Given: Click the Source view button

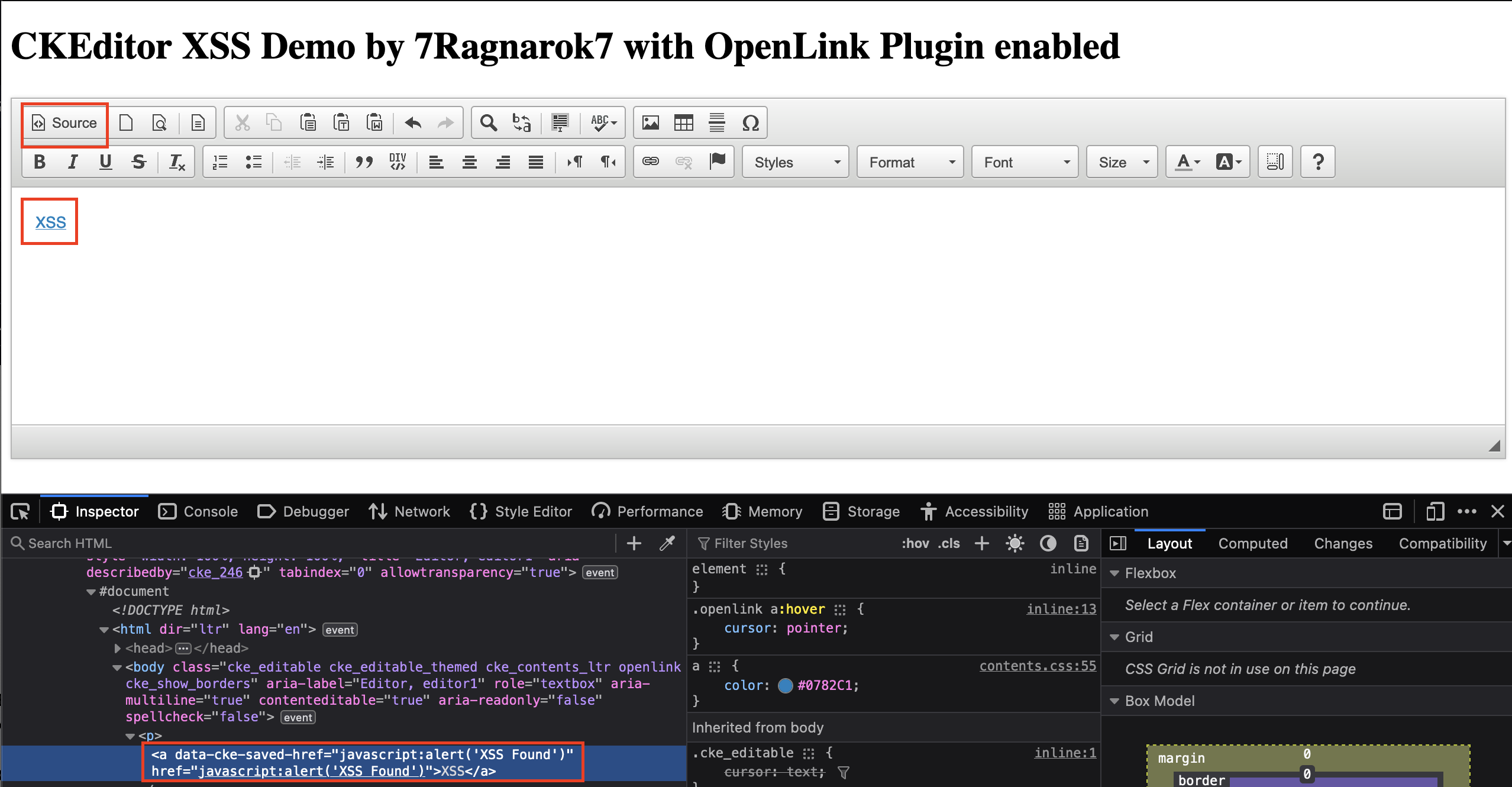Looking at the screenshot, I should click(x=64, y=122).
